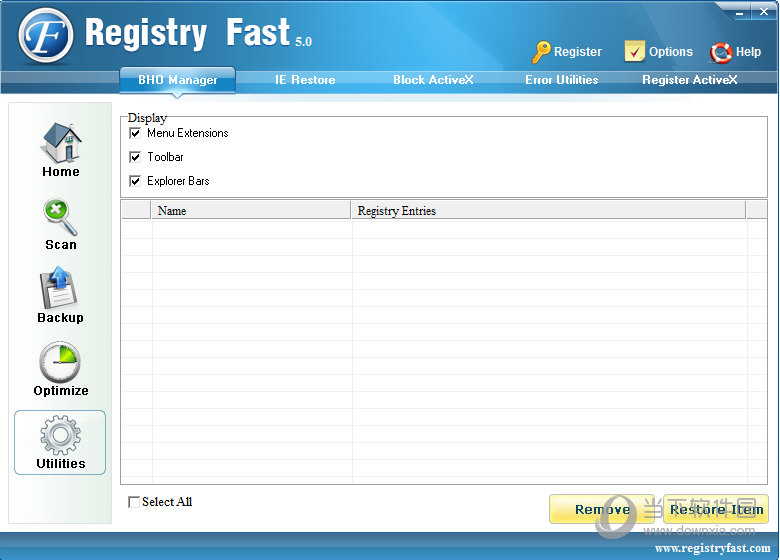The width and height of the screenshot is (780, 560).
Task: Uncheck Explorer Bars display option
Action: pos(135,181)
